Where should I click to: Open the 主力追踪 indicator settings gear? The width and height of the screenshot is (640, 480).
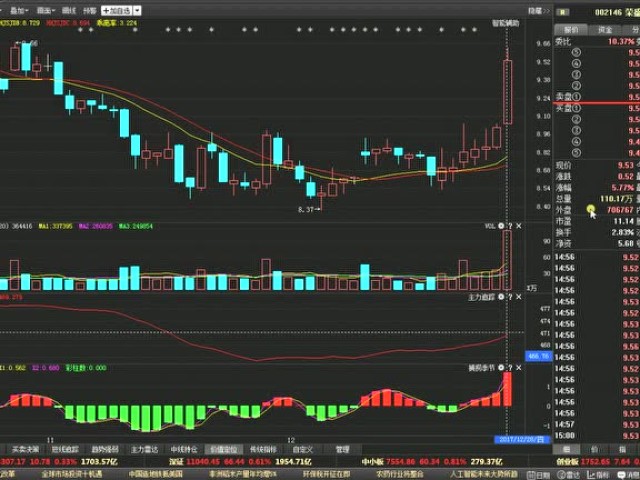[501, 297]
